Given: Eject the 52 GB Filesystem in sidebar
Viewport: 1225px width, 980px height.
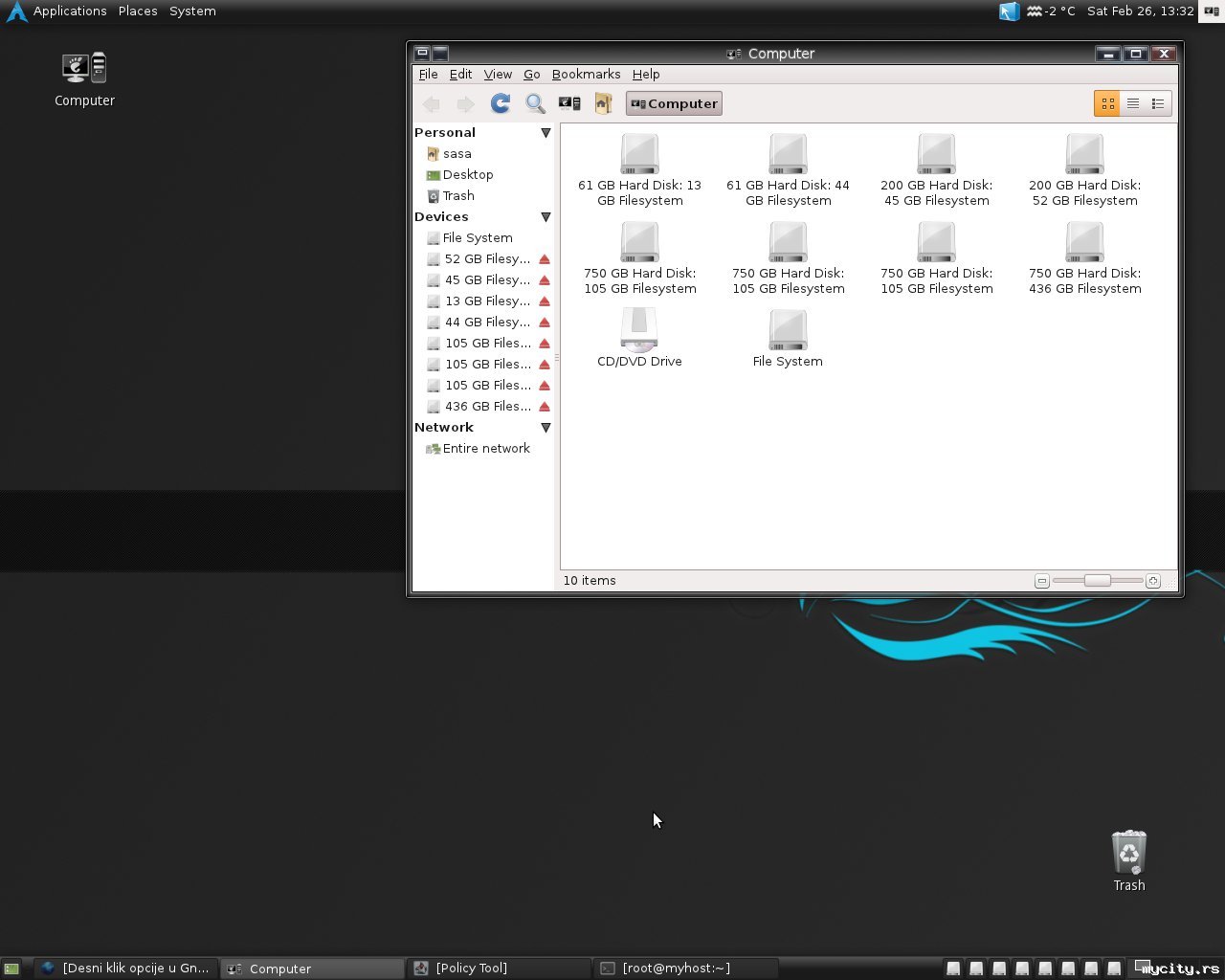Looking at the screenshot, I should coord(545,259).
